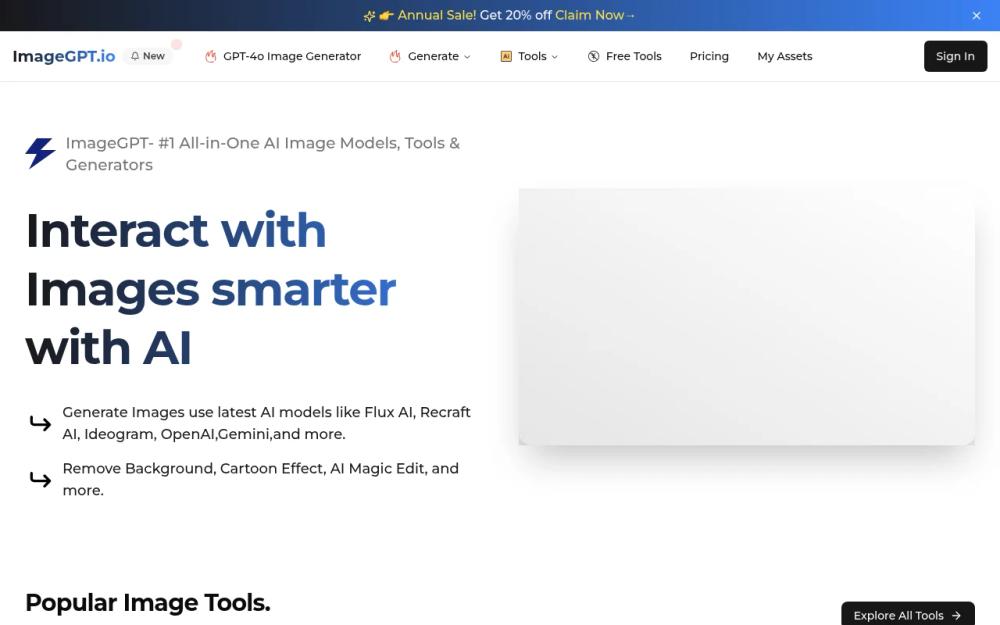Screen dimensions: 1000x625
Task: Click the 'Popular Image Tools.' heading
Action: [147, 602]
